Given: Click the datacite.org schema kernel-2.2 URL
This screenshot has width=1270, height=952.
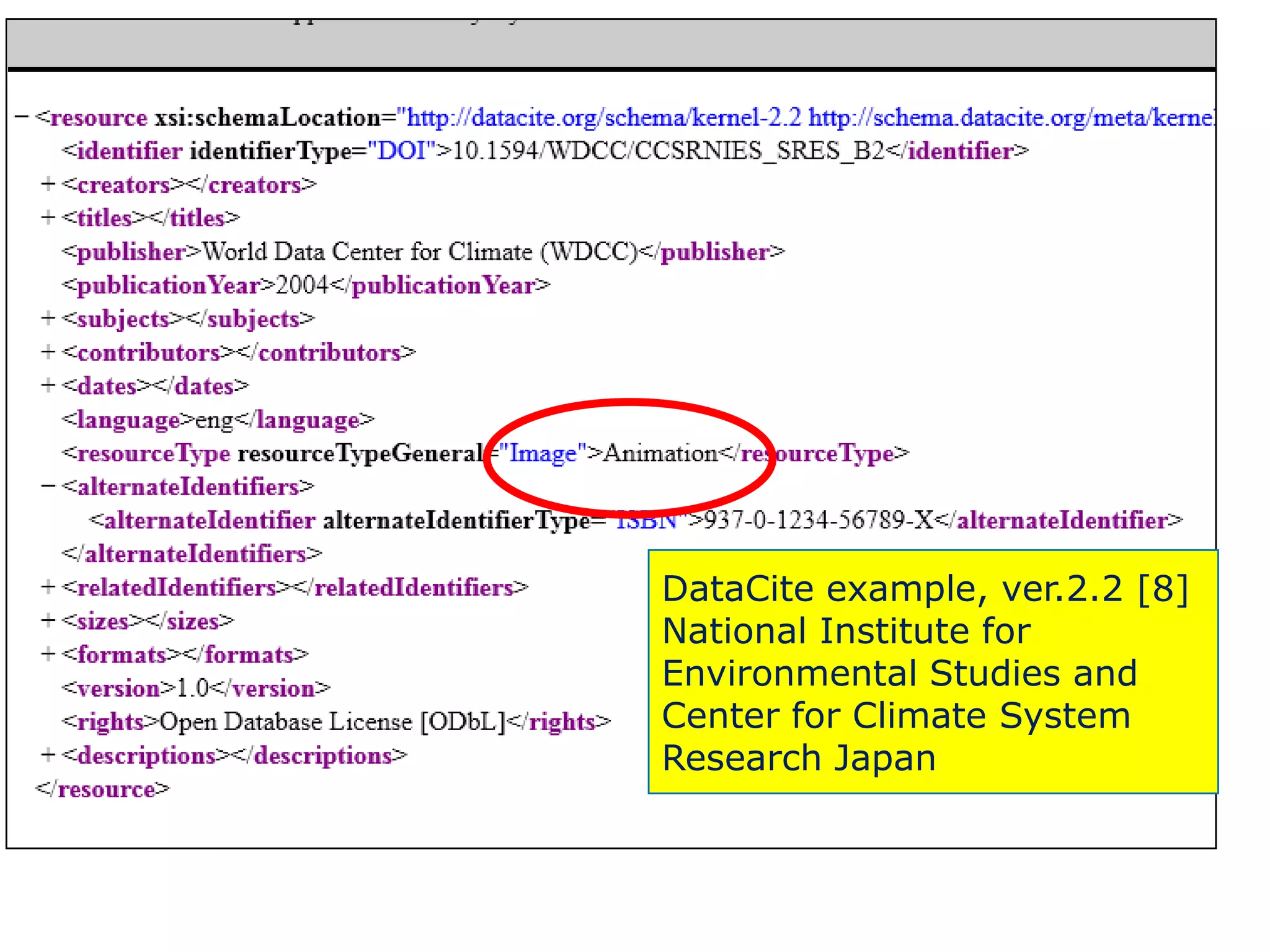Looking at the screenshot, I should pos(604,117).
